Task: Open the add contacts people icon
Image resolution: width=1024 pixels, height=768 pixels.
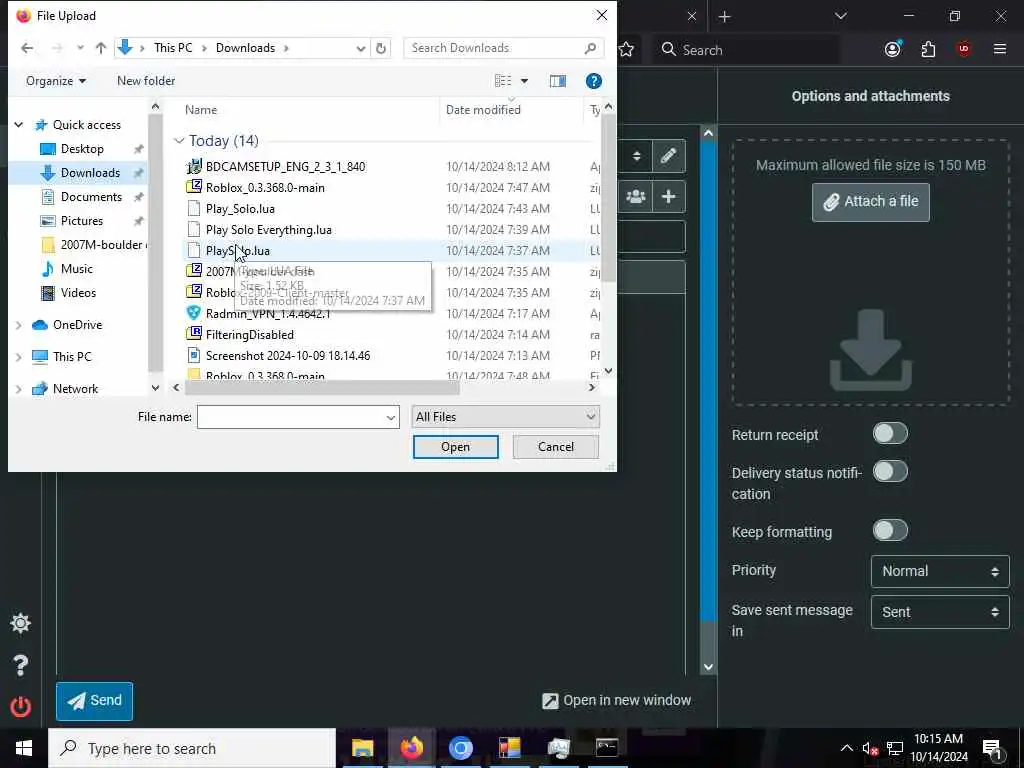Action: [x=635, y=197]
